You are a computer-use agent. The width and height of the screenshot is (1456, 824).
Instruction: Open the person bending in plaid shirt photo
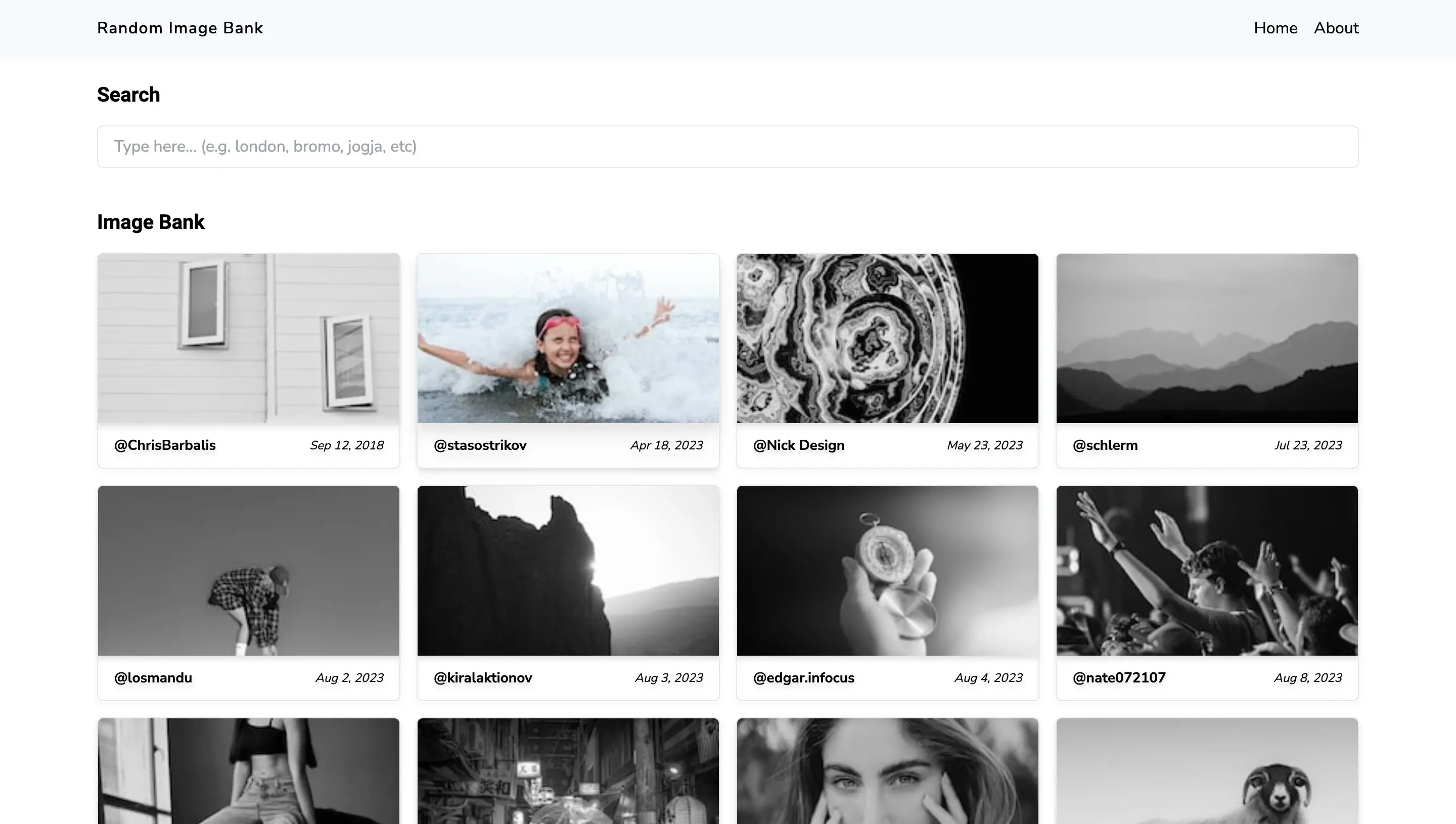click(248, 570)
